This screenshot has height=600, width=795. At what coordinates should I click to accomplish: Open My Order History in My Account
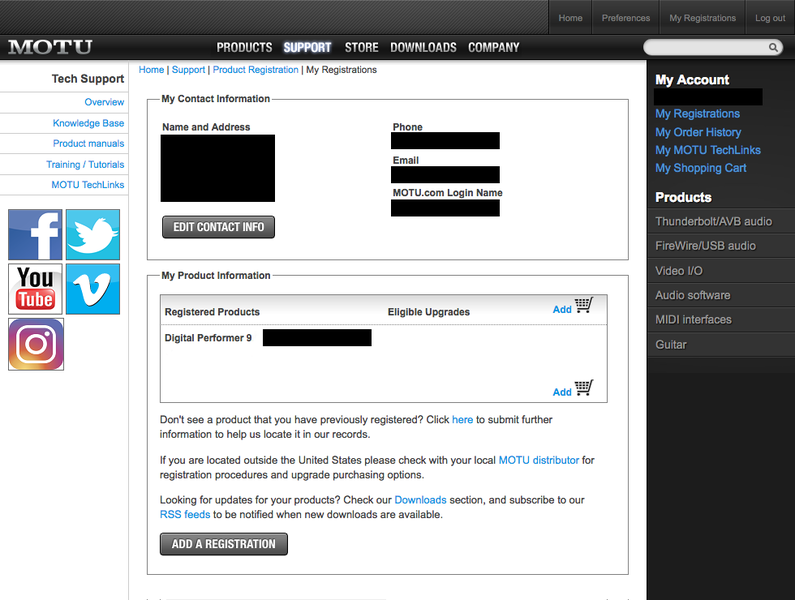(698, 132)
